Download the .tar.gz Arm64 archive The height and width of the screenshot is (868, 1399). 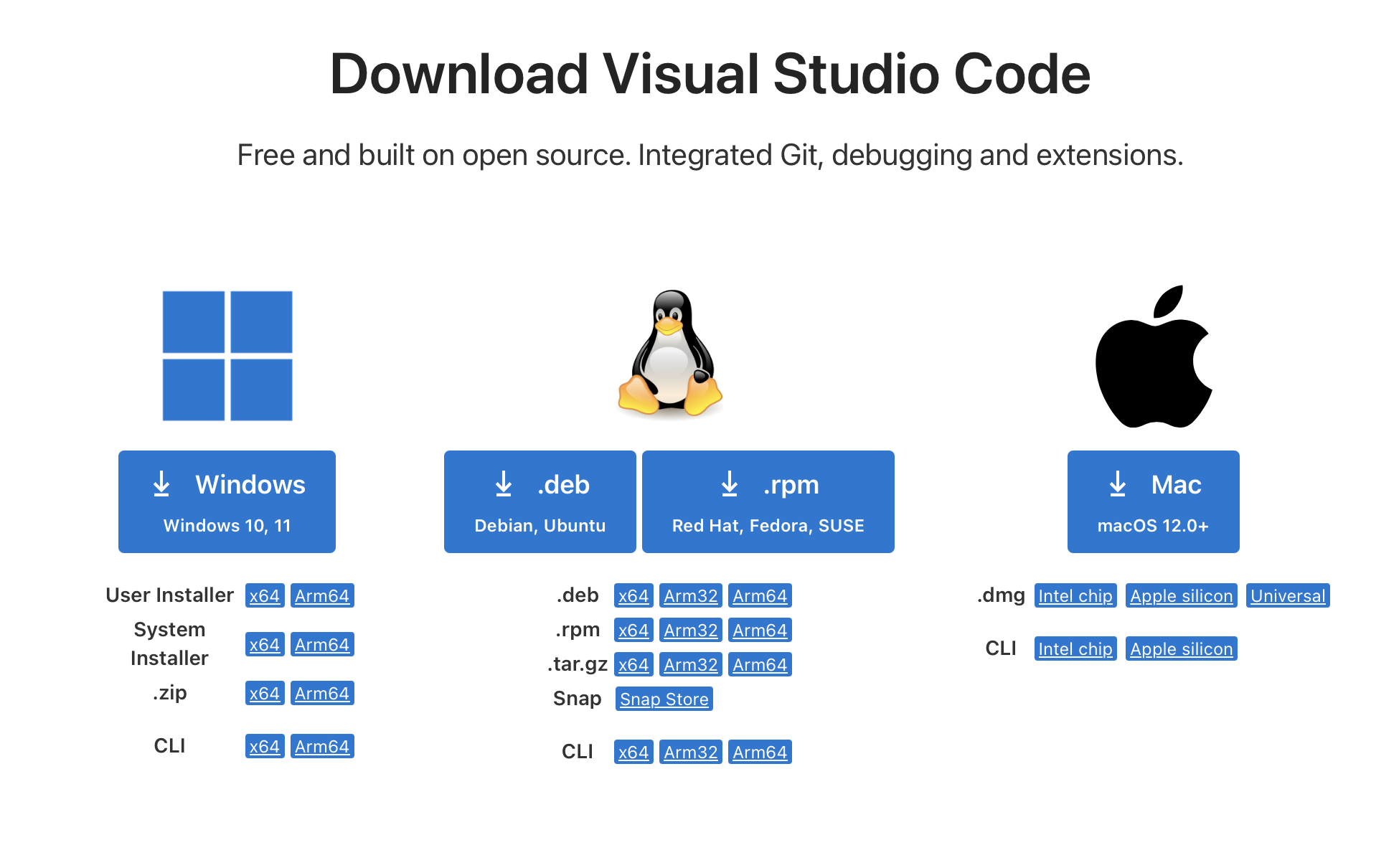pos(760,664)
